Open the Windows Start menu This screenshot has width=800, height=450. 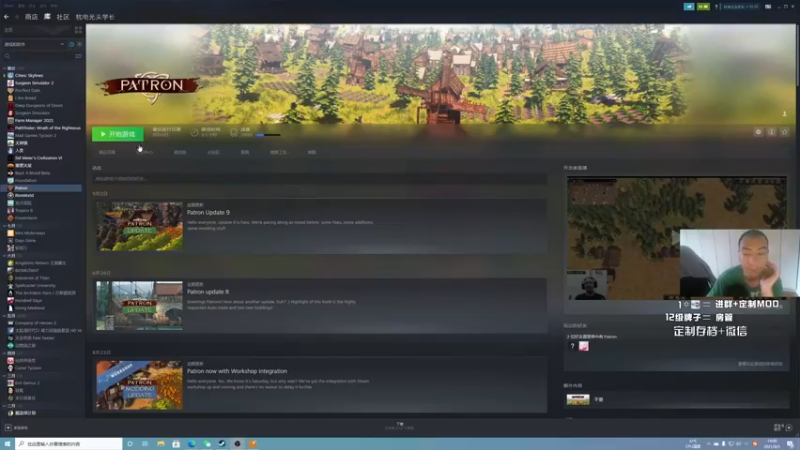(x=7, y=444)
